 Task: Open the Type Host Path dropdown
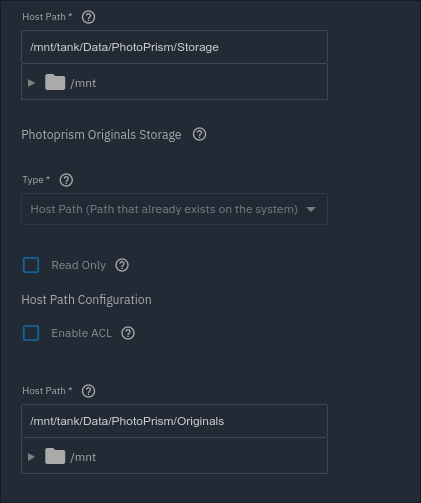[x=174, y=209]
